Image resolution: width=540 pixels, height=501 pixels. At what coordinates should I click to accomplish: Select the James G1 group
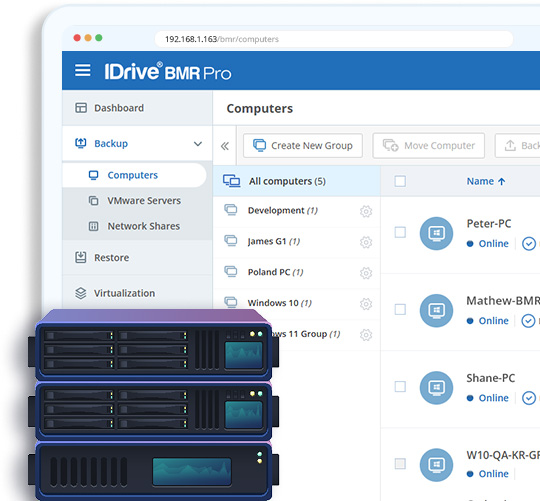(297, 241)
